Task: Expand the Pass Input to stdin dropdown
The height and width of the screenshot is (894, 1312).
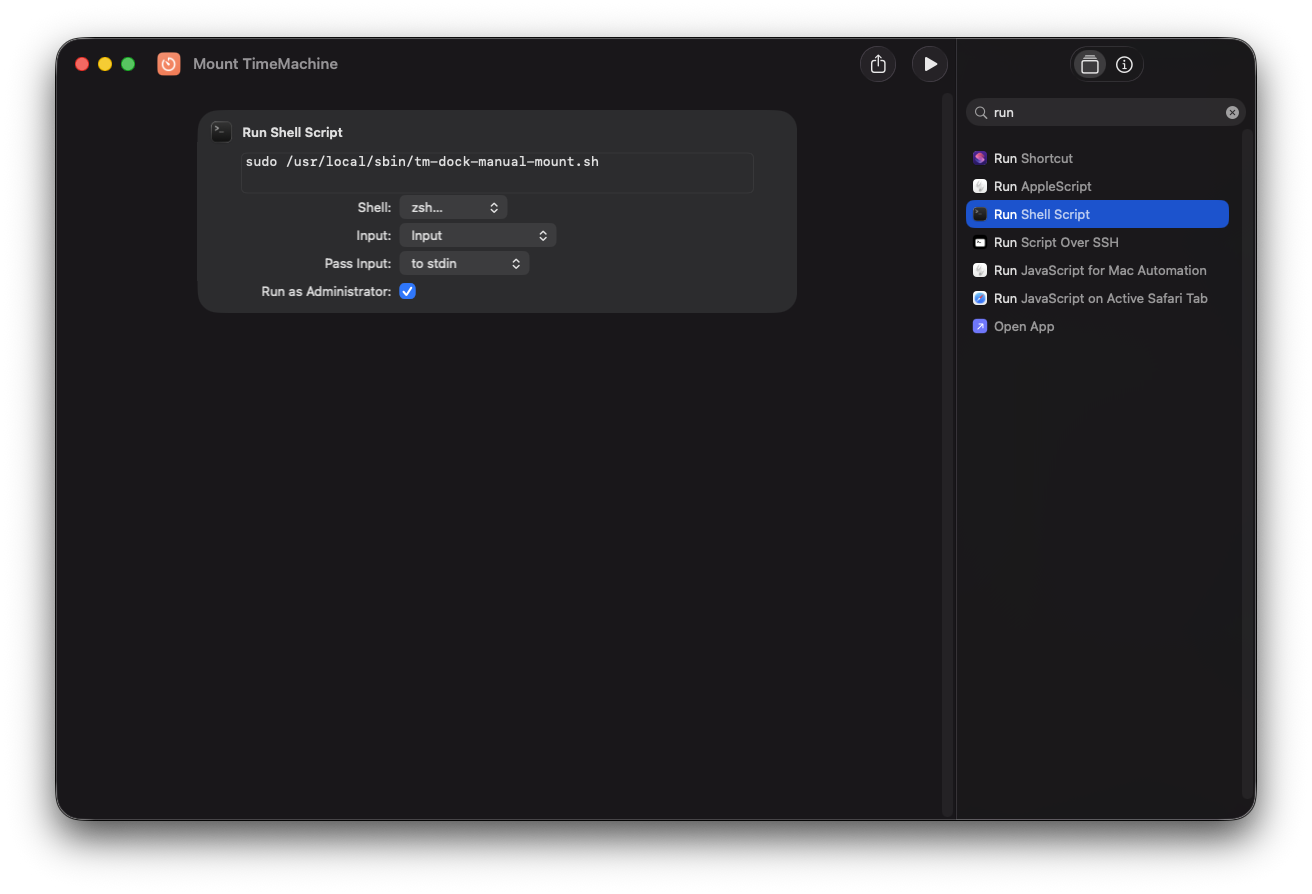Action: (x=464, y=263)
